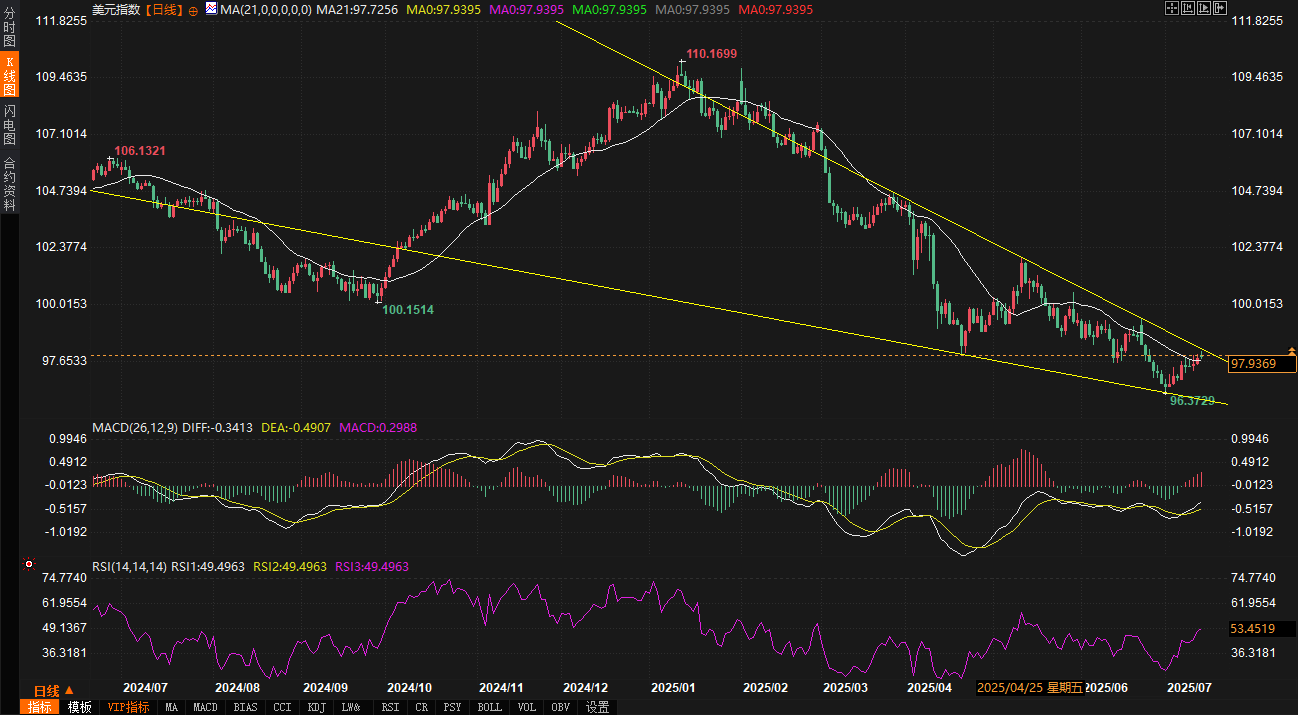Apply the PSY indicator
Viewport: 1298px width, 715px height.
(x=452, y=707)
